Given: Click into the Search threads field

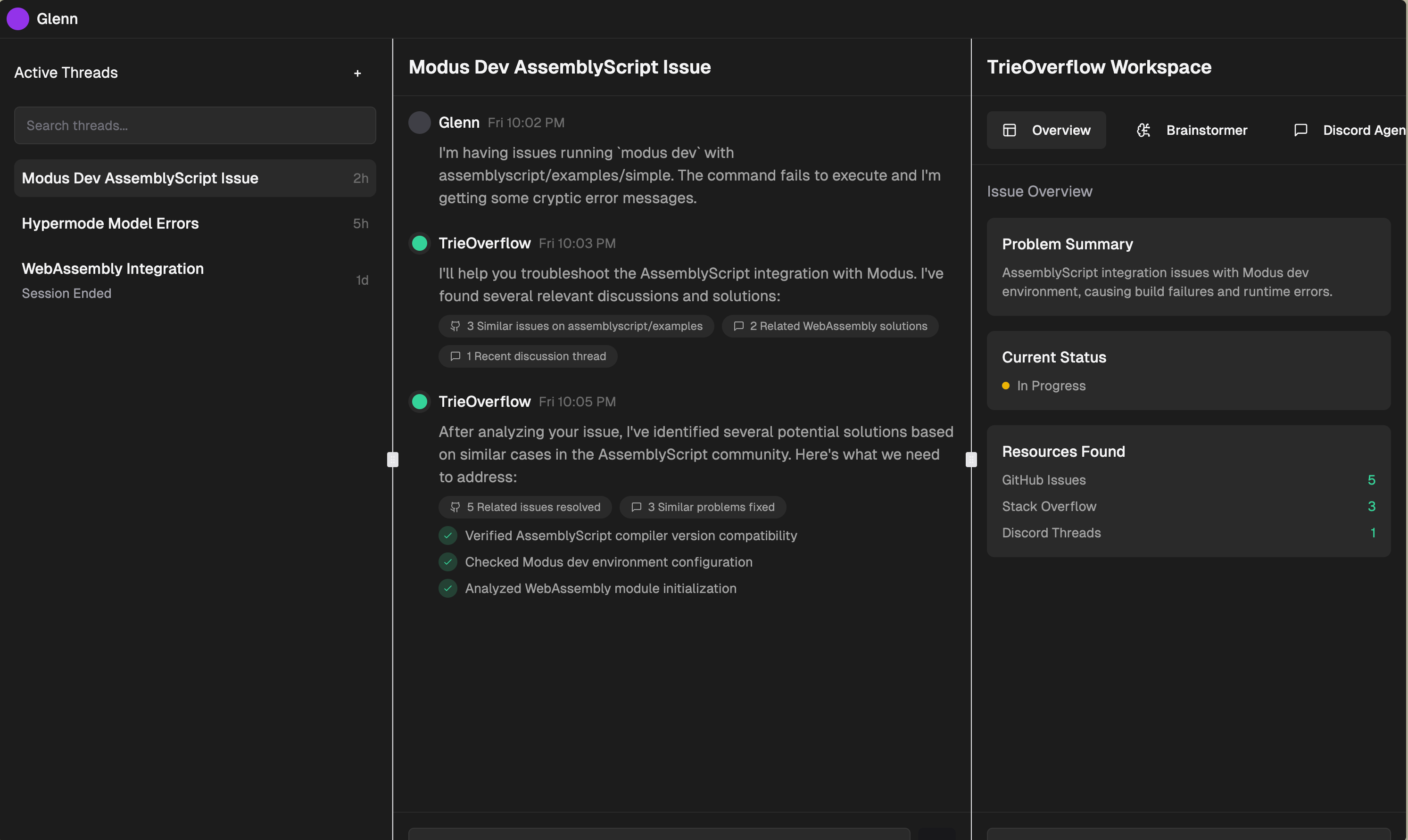Looking at the screenshot, I should pos(195,126).
